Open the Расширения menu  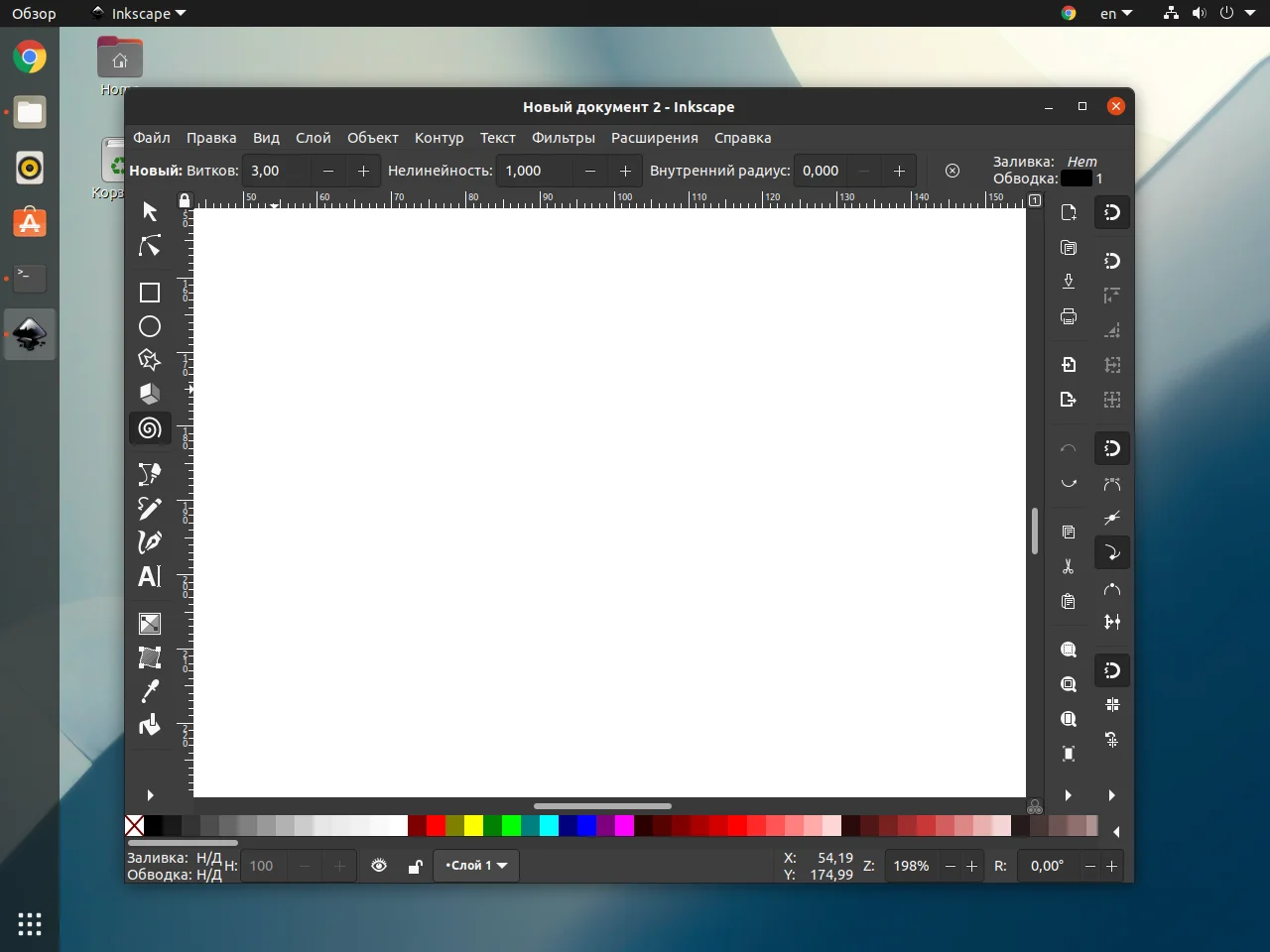(x=654, y=138)
